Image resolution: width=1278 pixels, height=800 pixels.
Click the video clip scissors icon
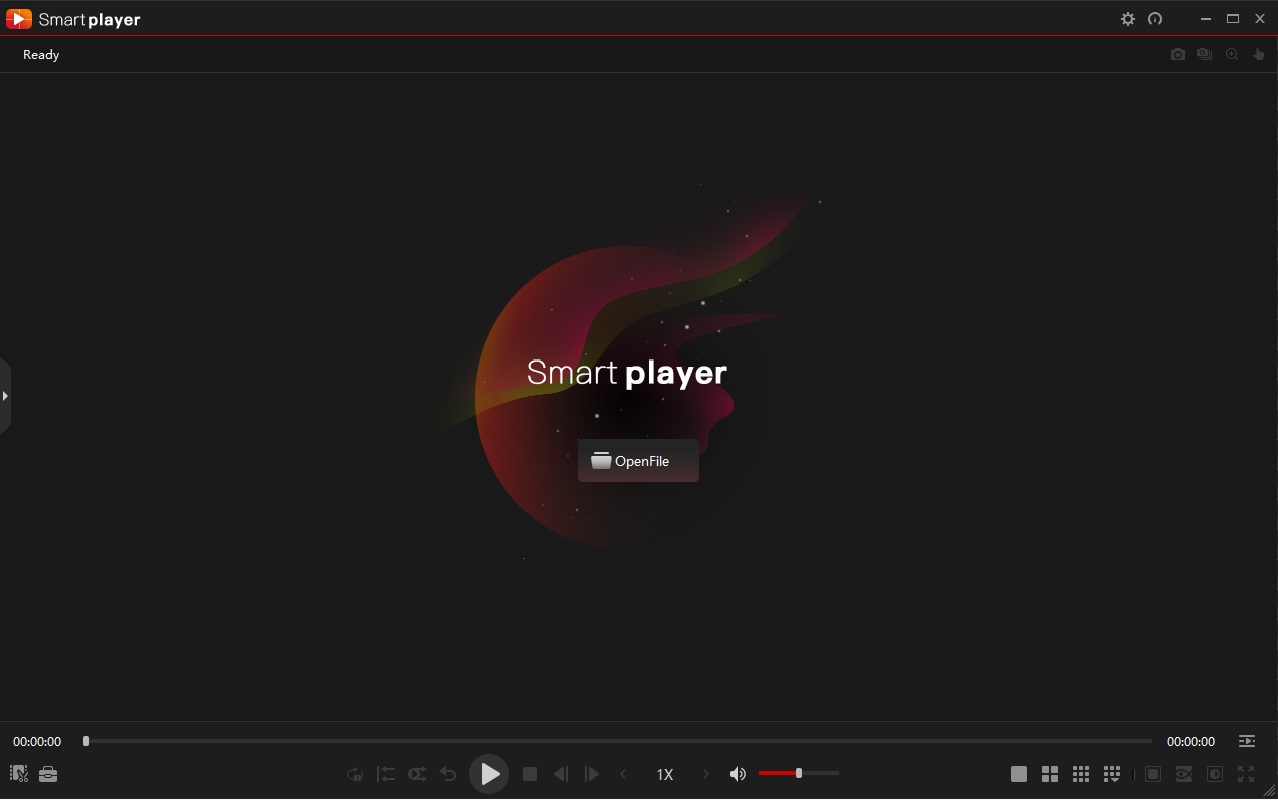[x=18, y=773]
